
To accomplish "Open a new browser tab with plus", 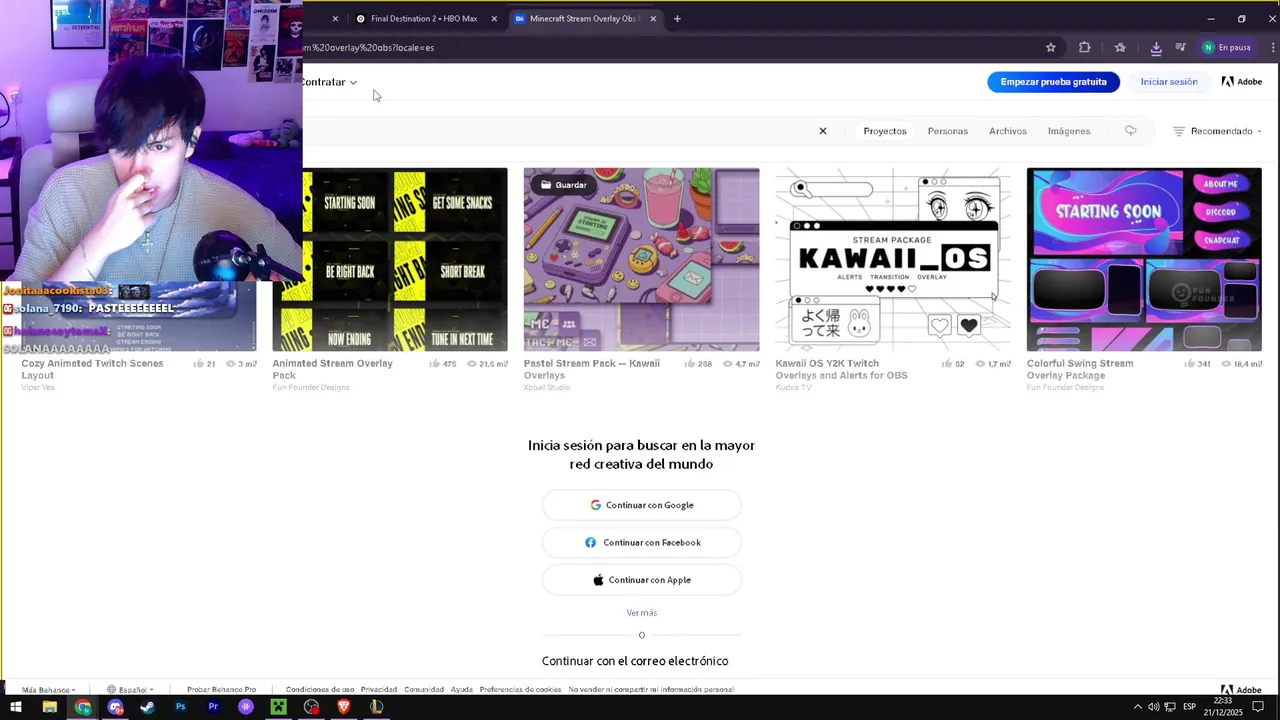I will 677,18.
